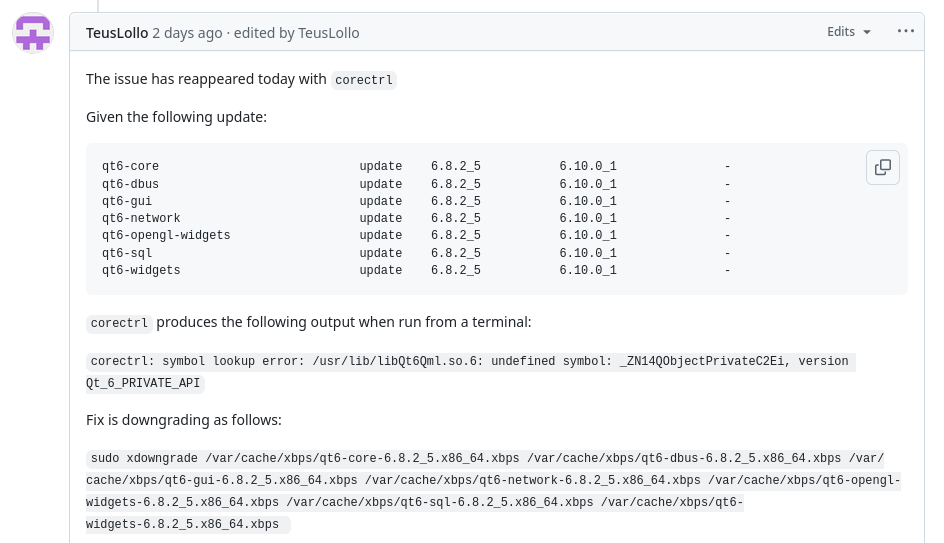
Task: Click 'corectrl' before 'produces the following output'
Action: pyautogui.click(x=119, y=323)
